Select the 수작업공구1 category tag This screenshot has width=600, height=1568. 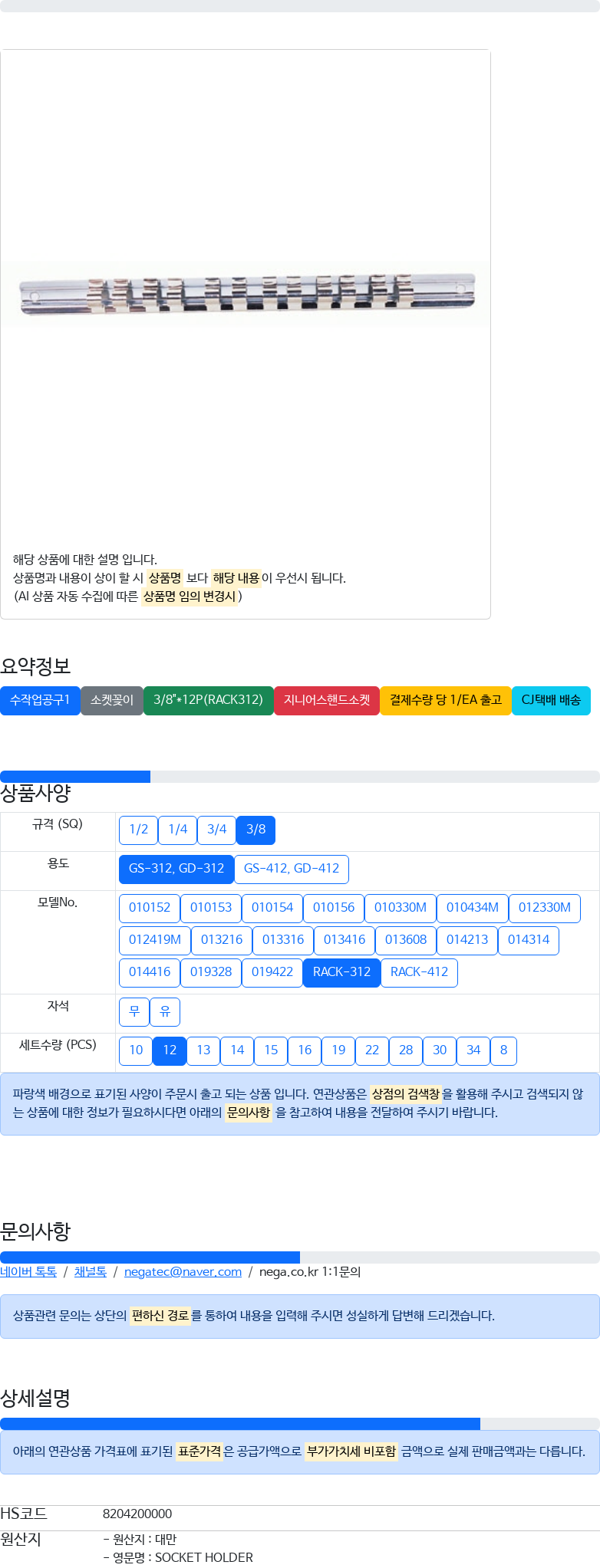[40, 700]
